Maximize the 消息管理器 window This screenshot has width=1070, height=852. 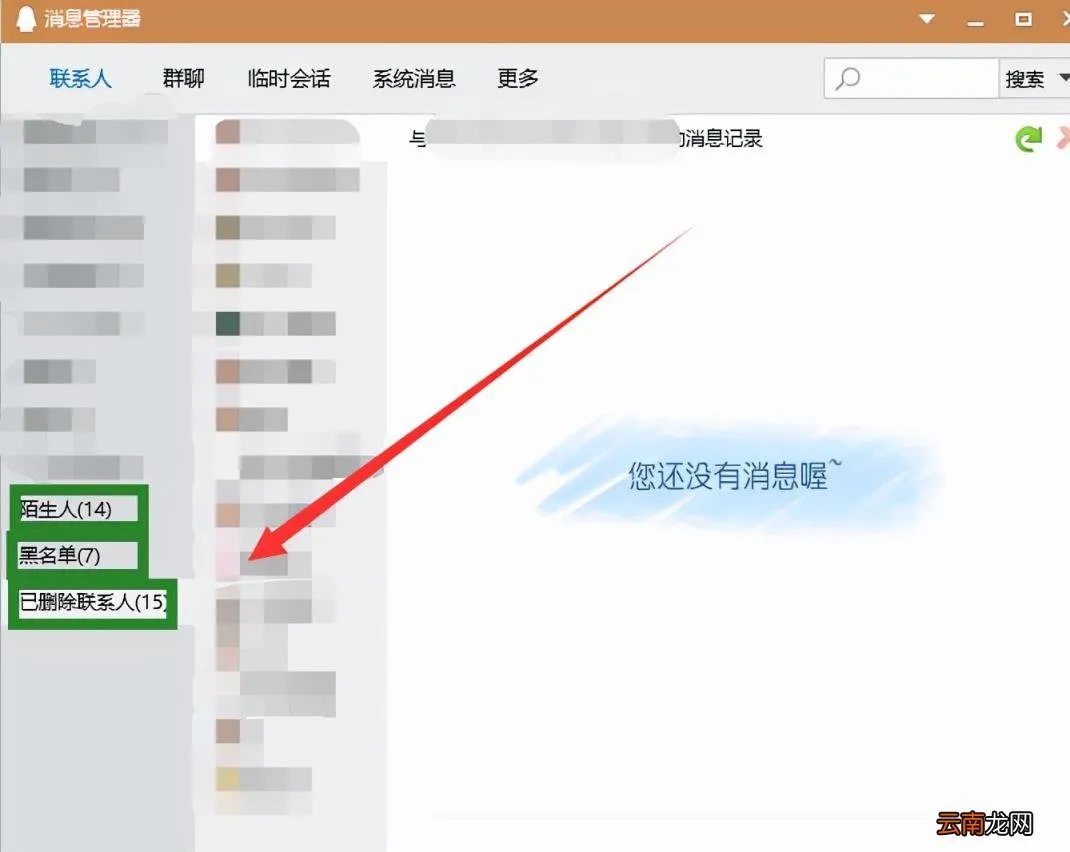[1023, 19]
